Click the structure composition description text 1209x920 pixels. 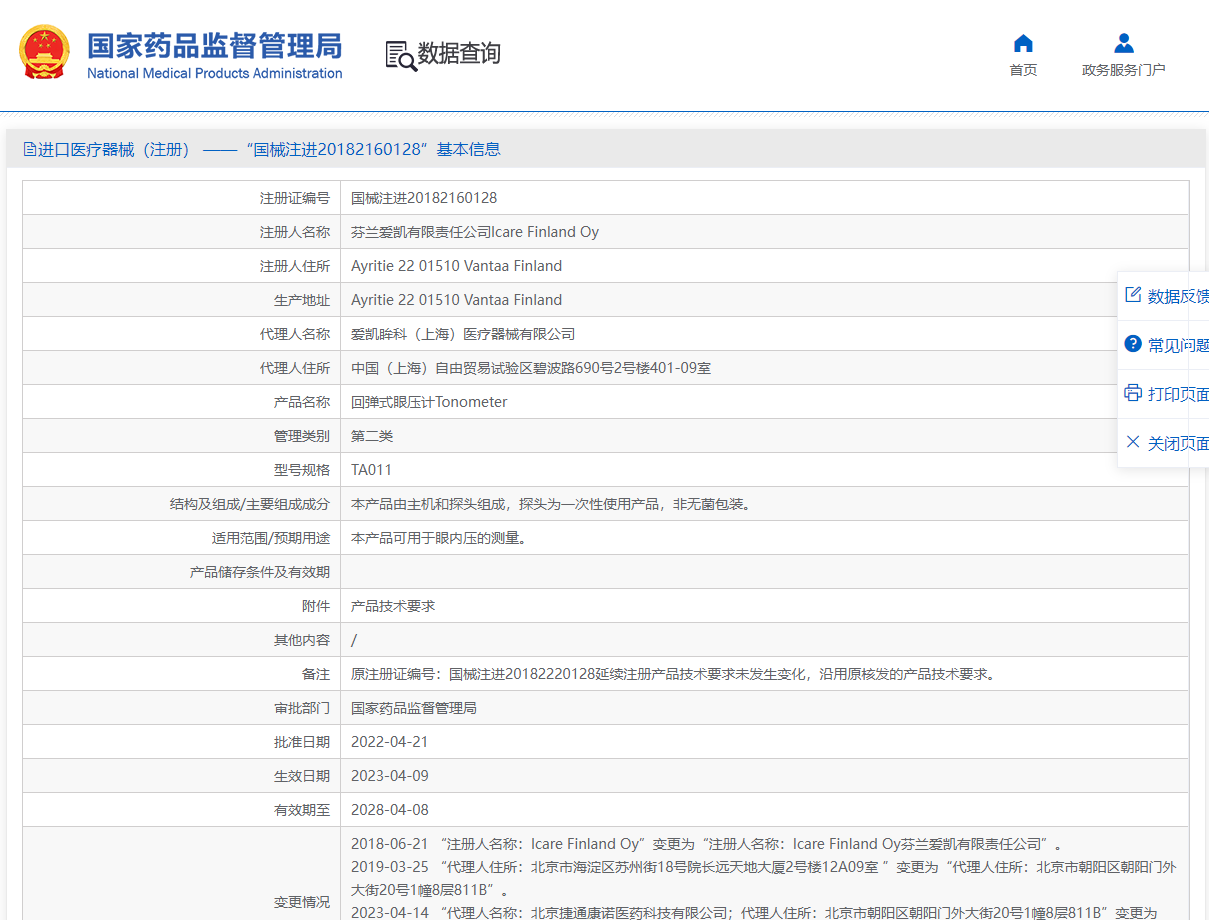[553, 504]
